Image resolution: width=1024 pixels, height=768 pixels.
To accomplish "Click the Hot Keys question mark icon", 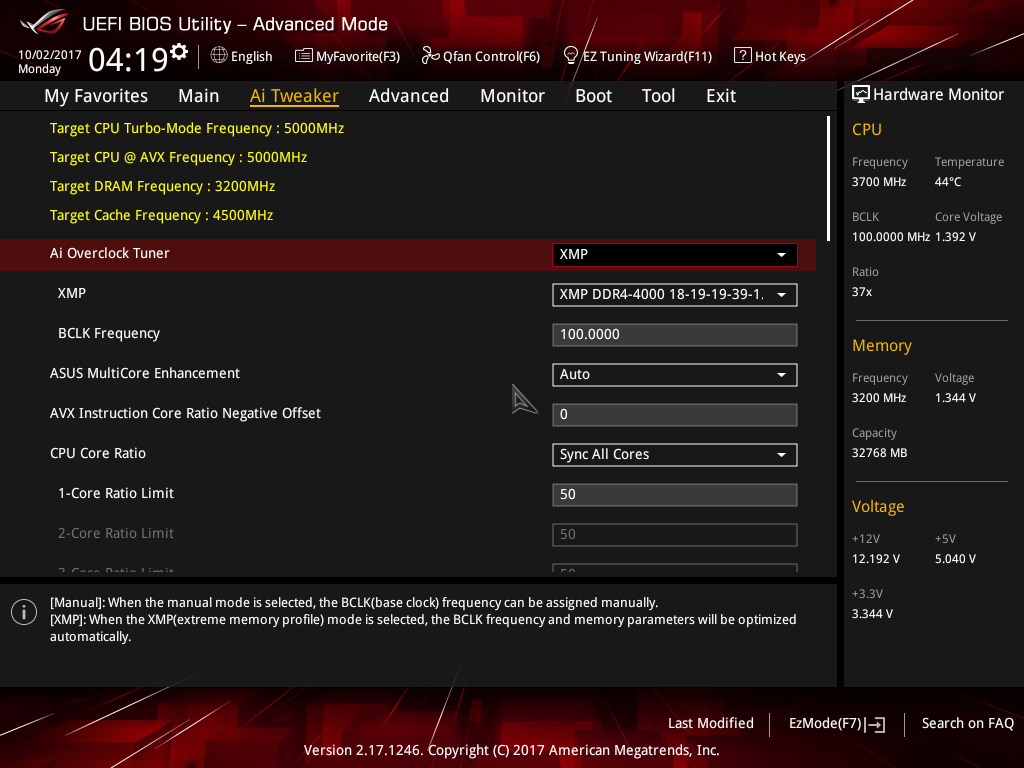I will (x=743, y=56).
